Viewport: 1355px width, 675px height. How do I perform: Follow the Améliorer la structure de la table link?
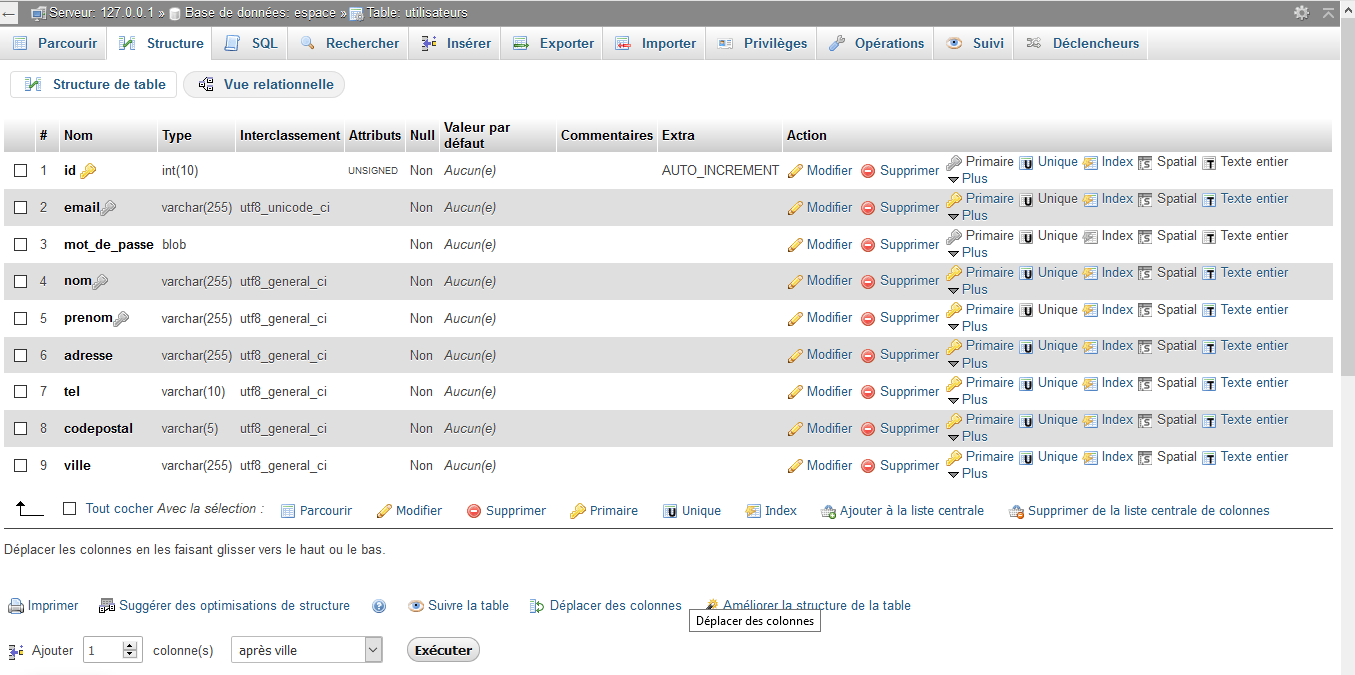[x=817, y=606]
